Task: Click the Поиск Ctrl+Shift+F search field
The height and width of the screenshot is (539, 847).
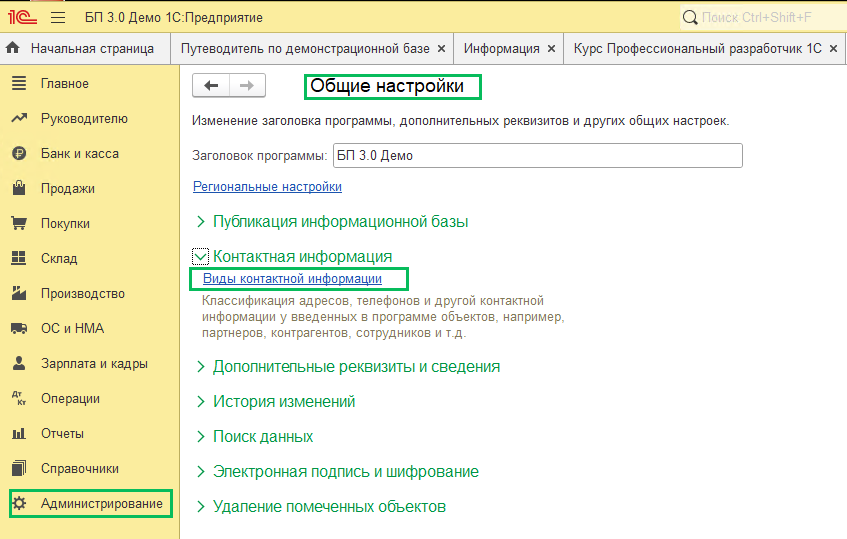Action: [763, 18]
